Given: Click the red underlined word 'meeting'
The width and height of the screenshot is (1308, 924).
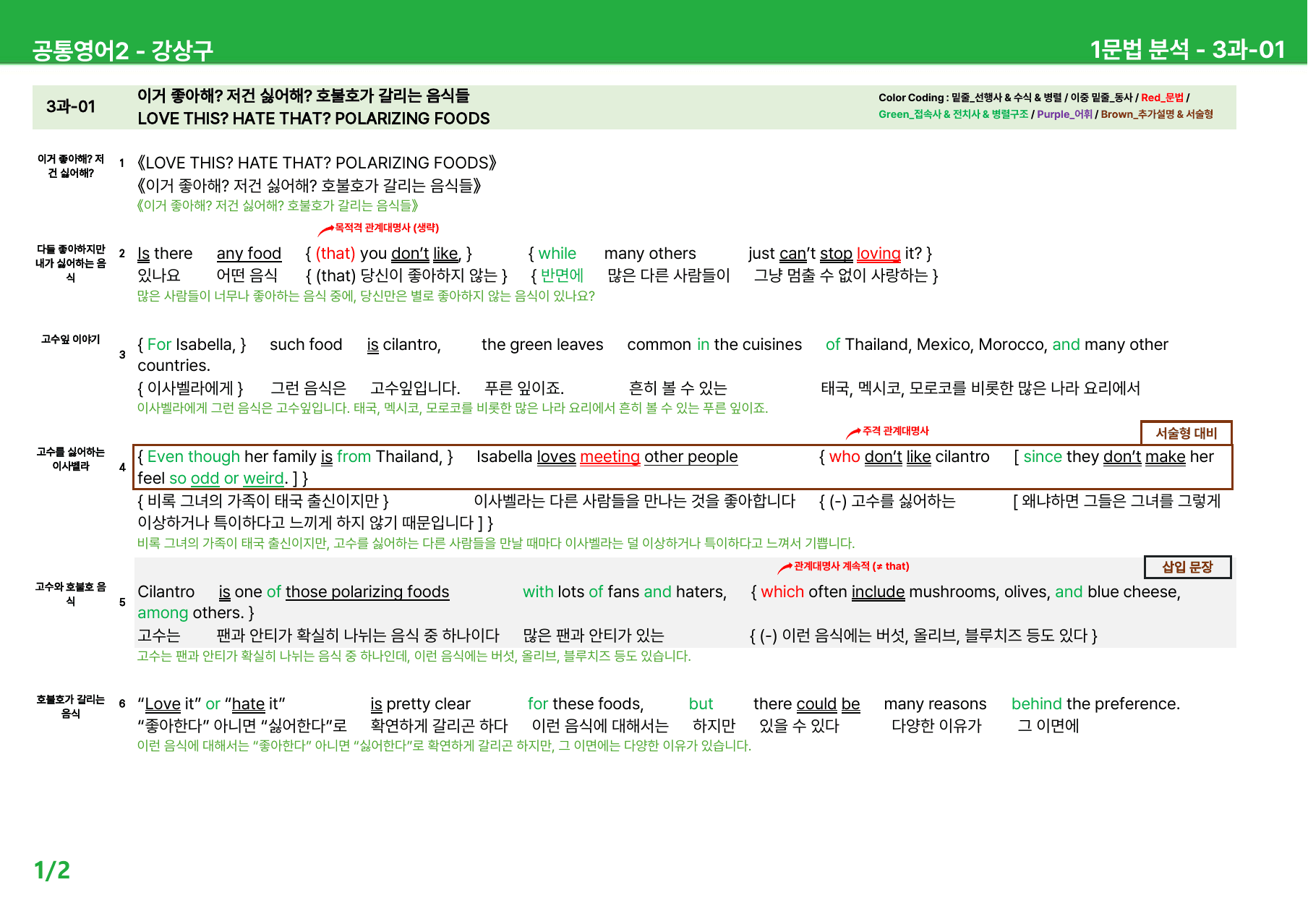Looking at the screenshot, I should click(x=610, y=457).
